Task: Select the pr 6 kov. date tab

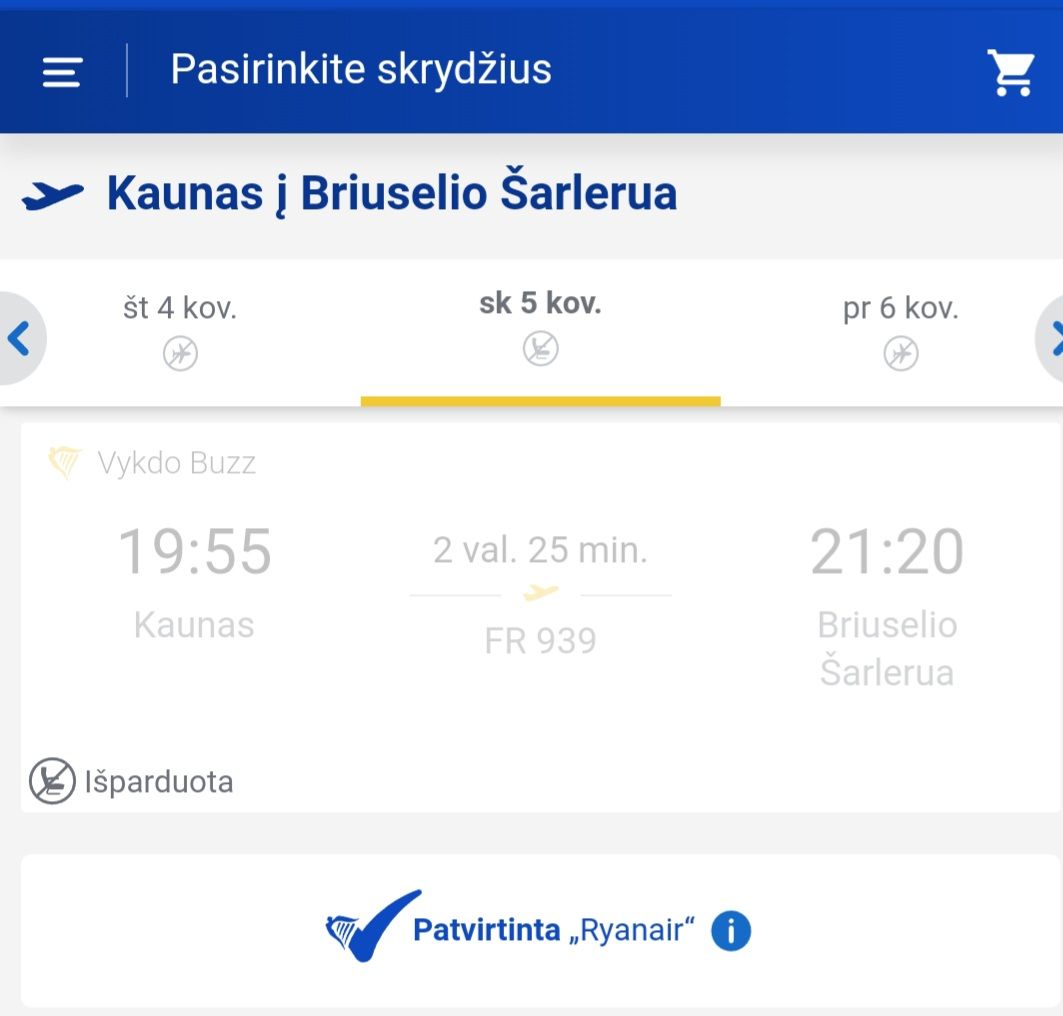Action: tap(900, 308)
